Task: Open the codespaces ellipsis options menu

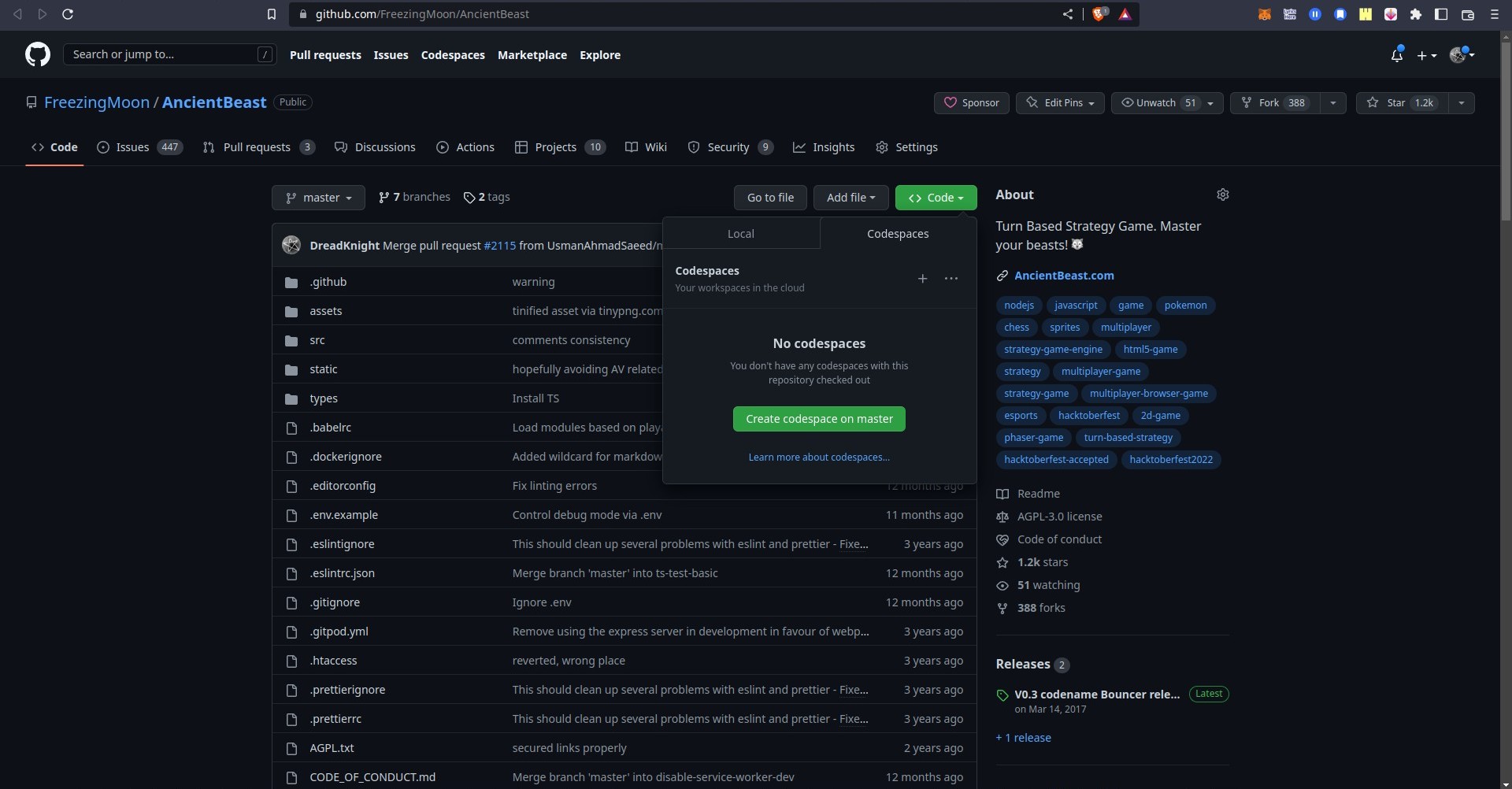Action: 951,278
